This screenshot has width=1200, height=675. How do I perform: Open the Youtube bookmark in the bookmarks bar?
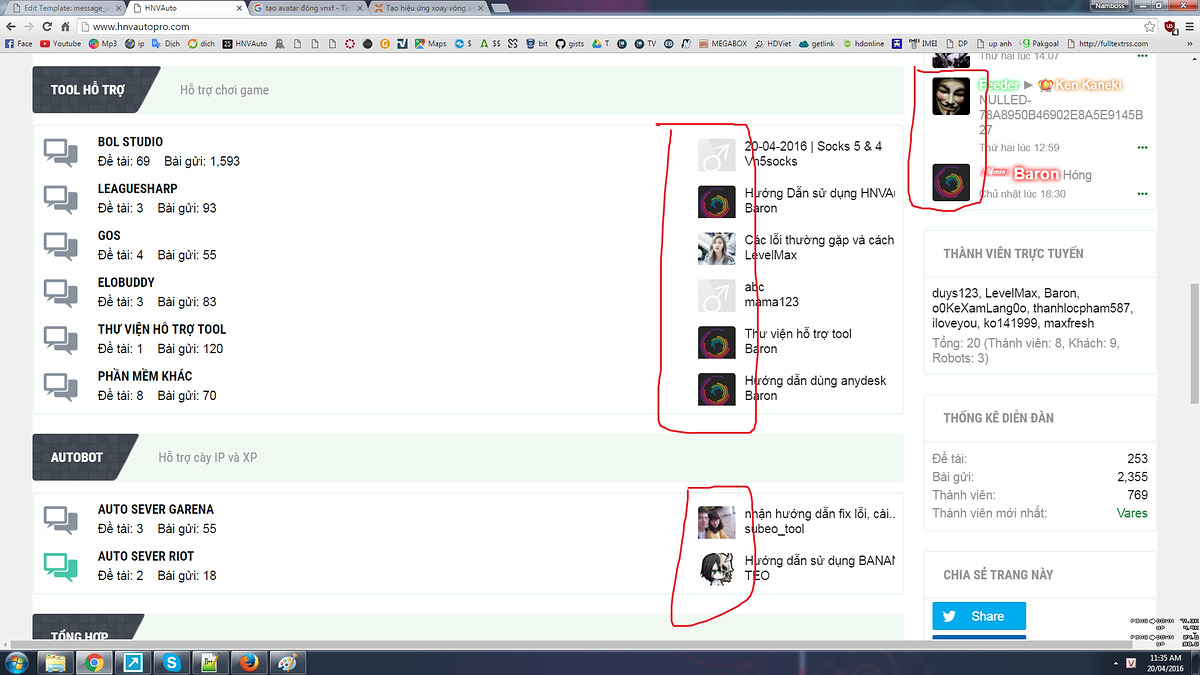coord(60,44)
